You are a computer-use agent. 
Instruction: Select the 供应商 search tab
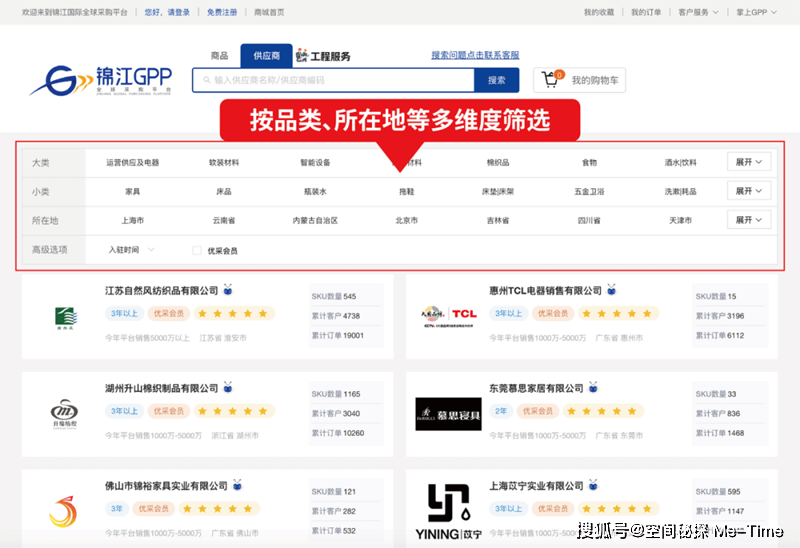[266, 56]
